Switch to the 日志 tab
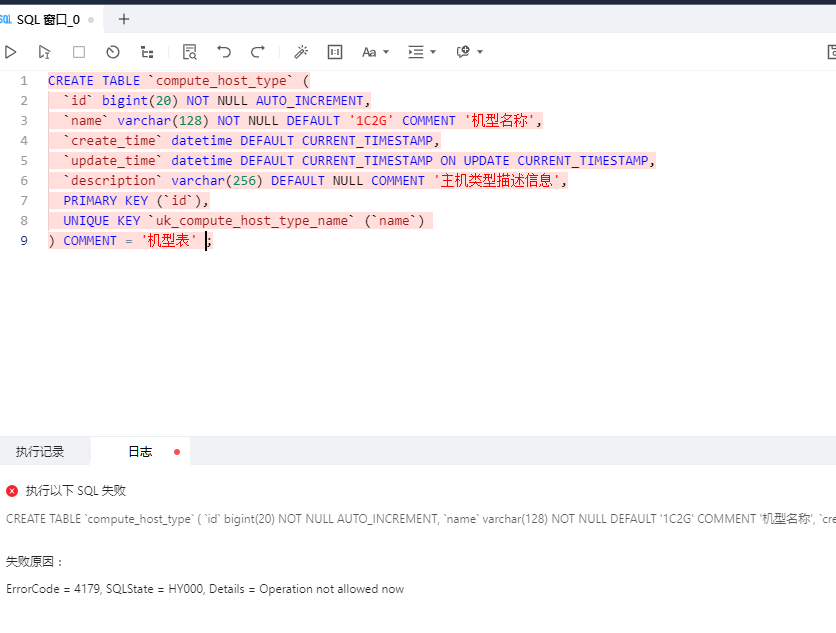This screenshot has width=836, height=633. coord(140,452)
